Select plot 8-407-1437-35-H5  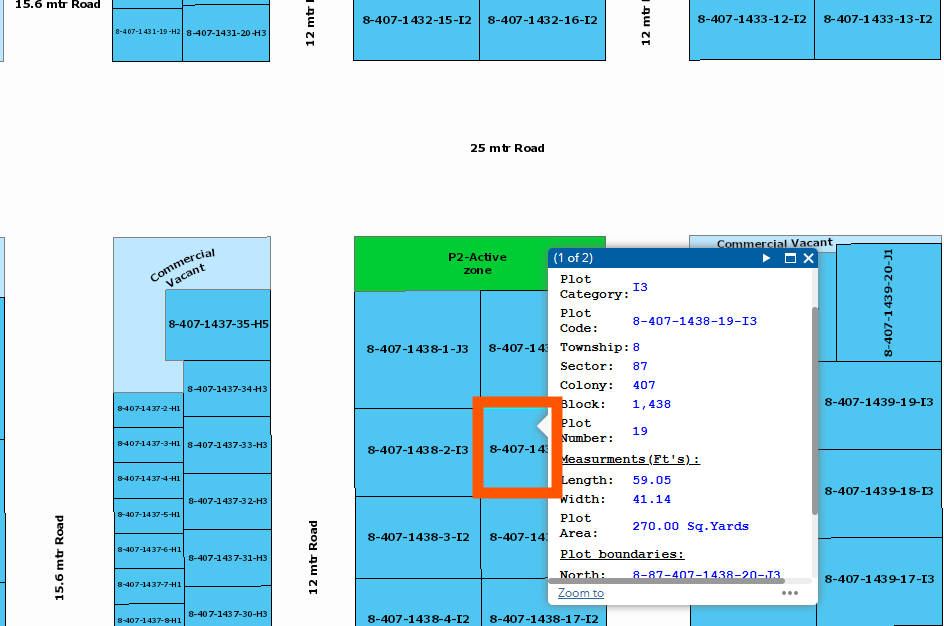pos(216,322)
